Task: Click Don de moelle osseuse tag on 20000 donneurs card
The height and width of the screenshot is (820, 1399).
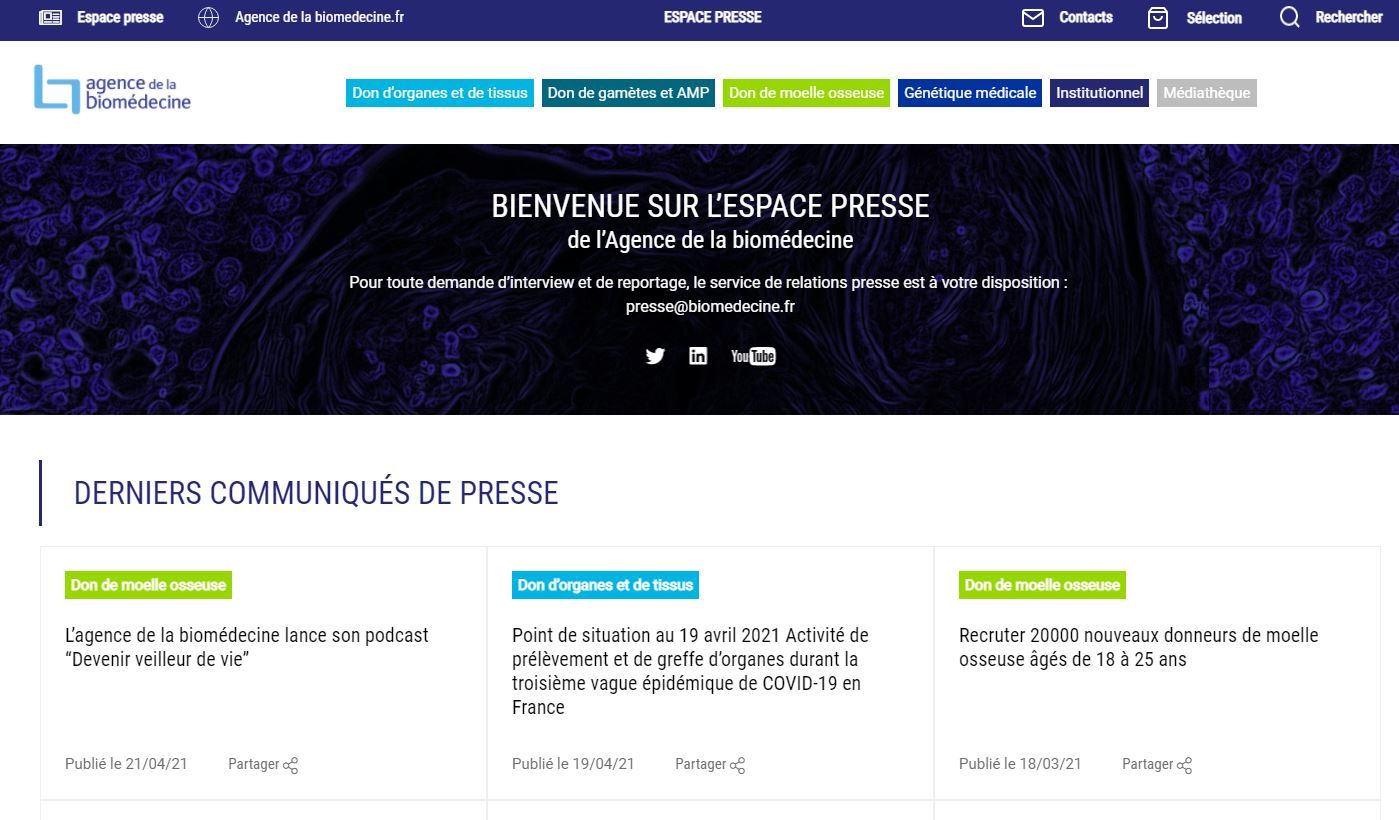Action: 1042,585
